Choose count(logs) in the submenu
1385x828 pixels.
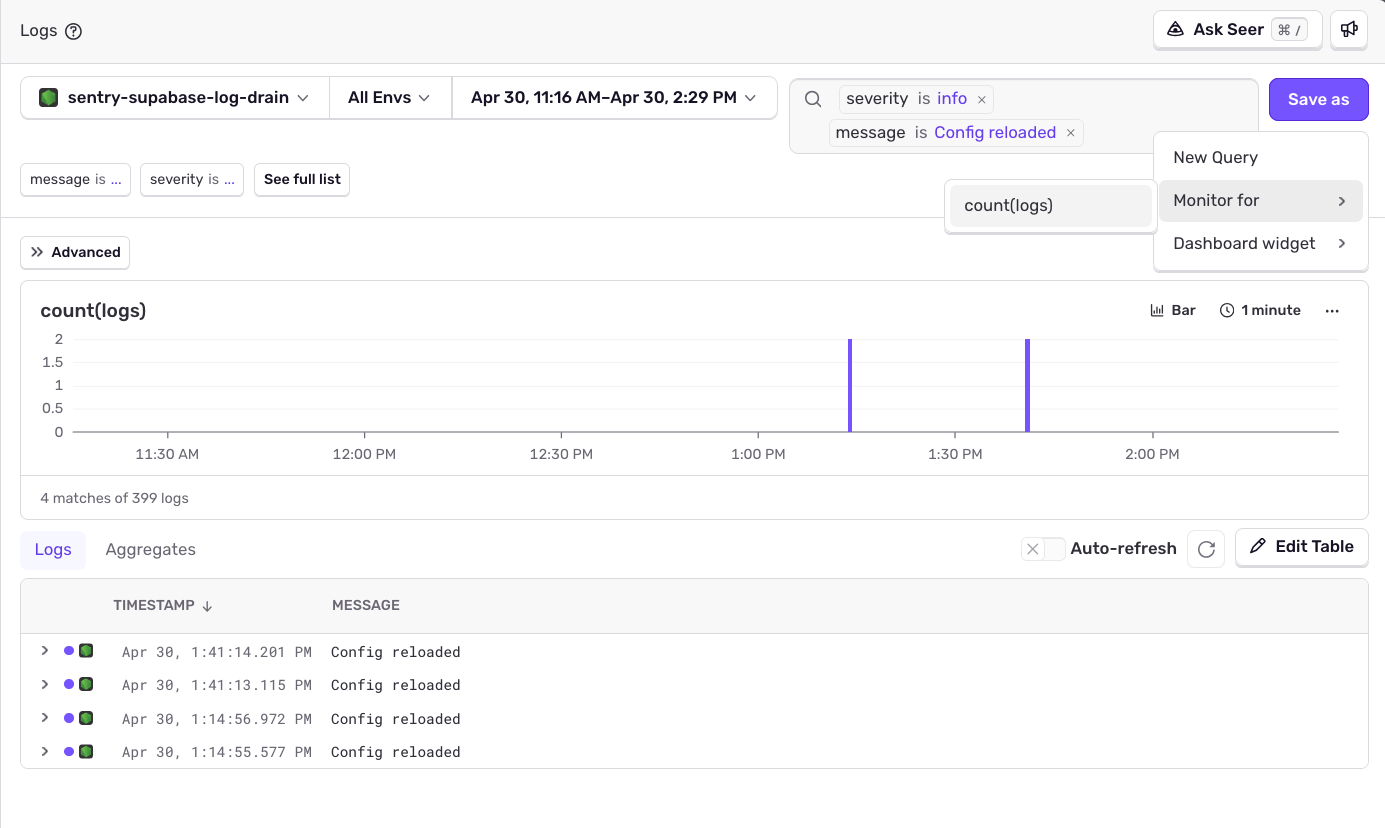pyautogui.click(x=1050, y=205)
